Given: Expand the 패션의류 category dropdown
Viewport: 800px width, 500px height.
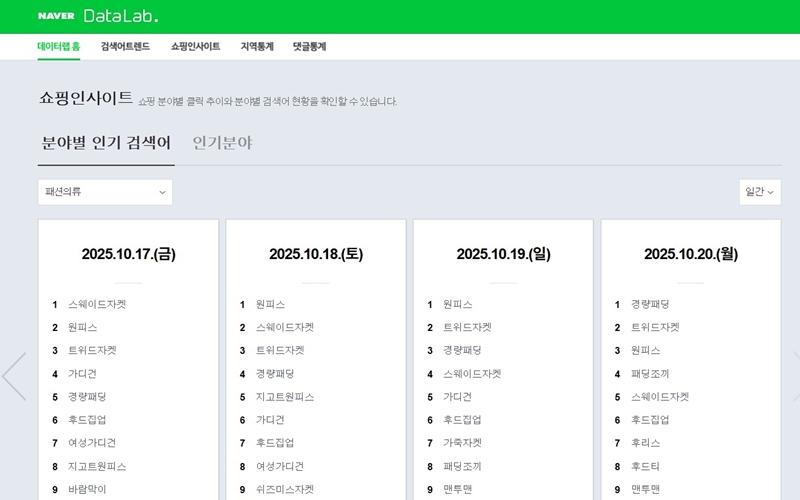Looking at the screenshot, I should (x=105, y=192).
